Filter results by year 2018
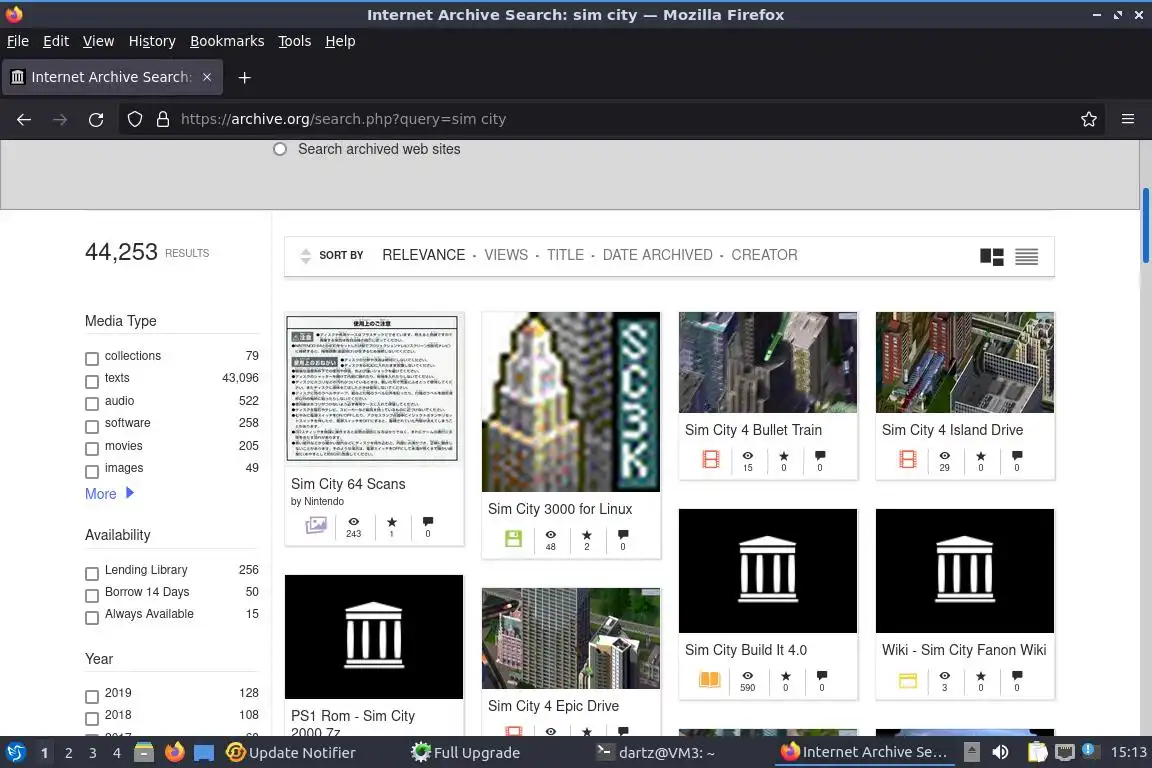 click(x=92, y=718)
